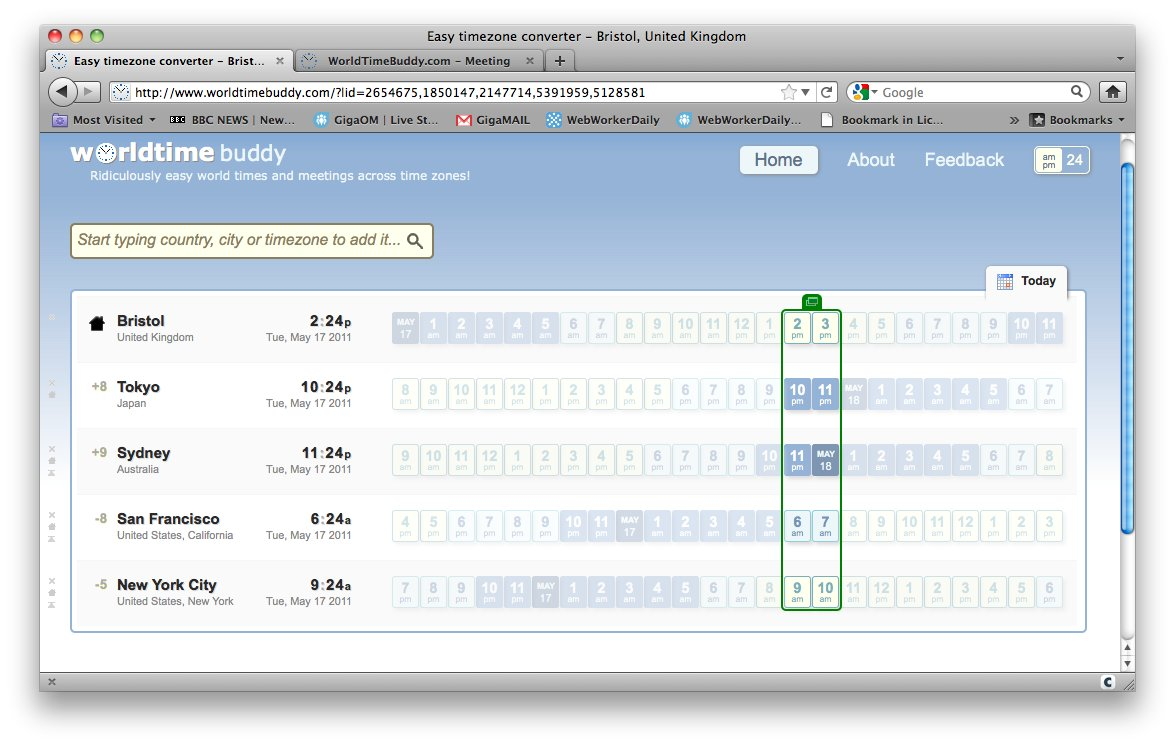Open the GigaMAIL bookmark
1175x746 pixels.
(493, 120)
